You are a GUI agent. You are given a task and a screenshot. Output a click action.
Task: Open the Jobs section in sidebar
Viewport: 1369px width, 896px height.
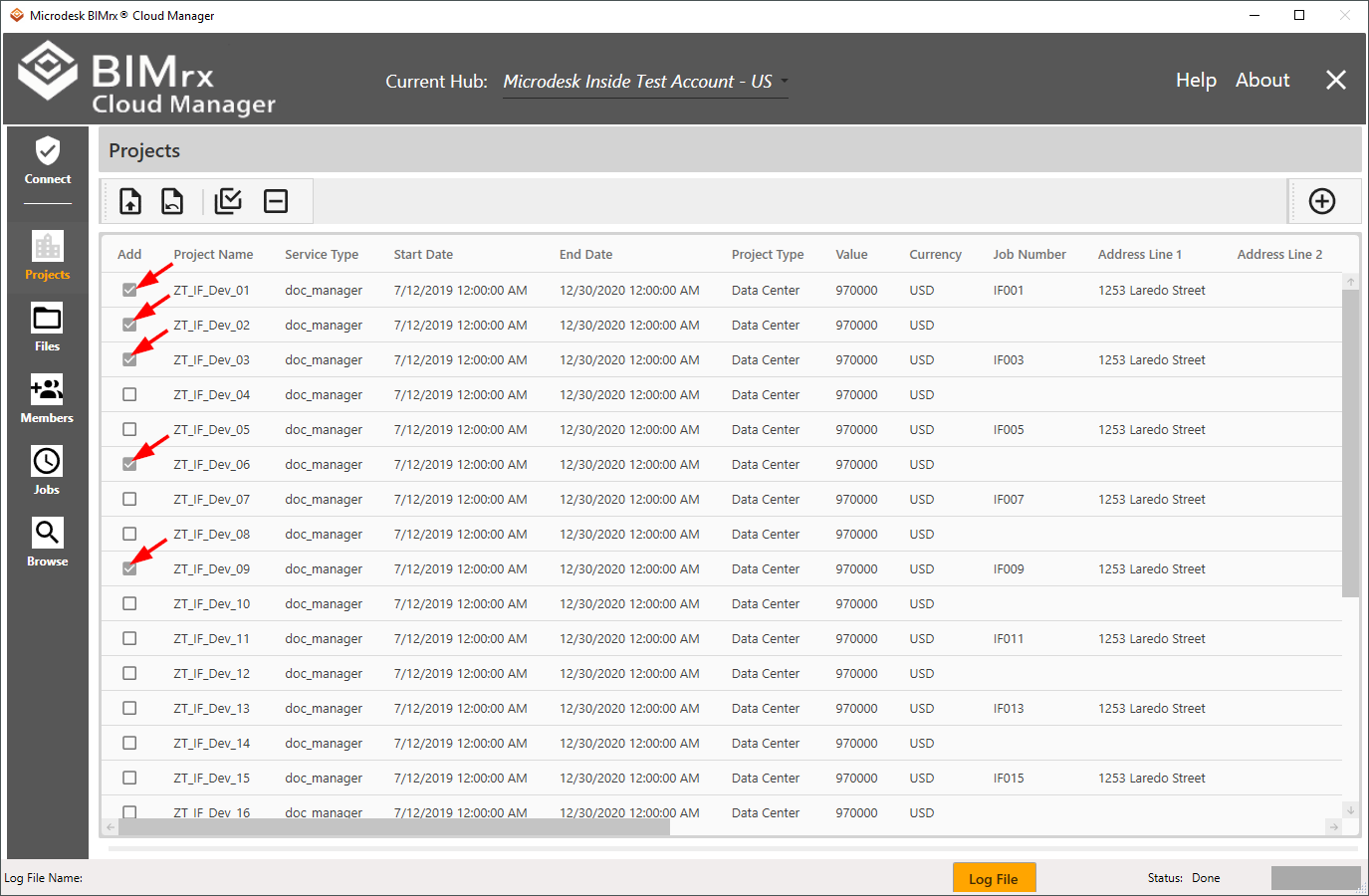pyautogui.click(x=48, y=471)
